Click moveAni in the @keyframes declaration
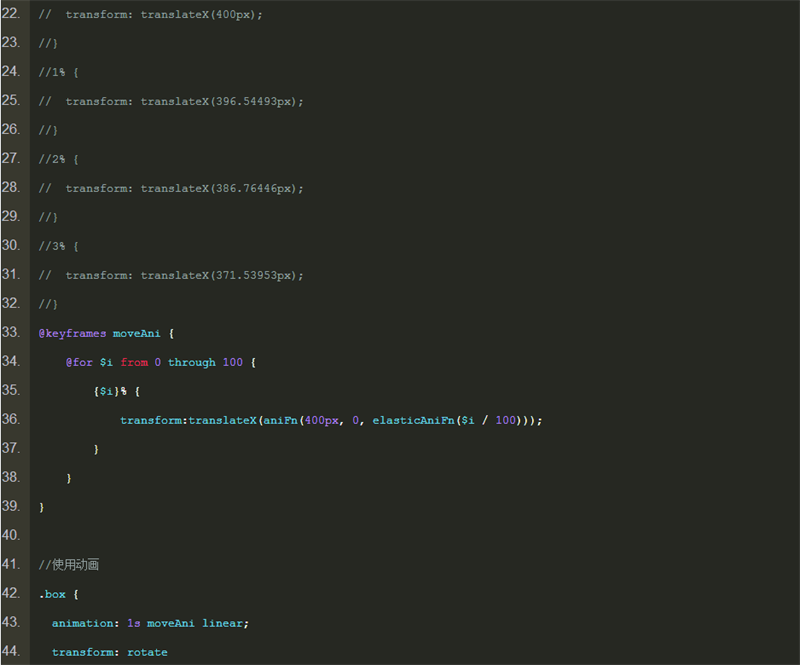Viewport: 800px width, 665px height. point(136,333)
